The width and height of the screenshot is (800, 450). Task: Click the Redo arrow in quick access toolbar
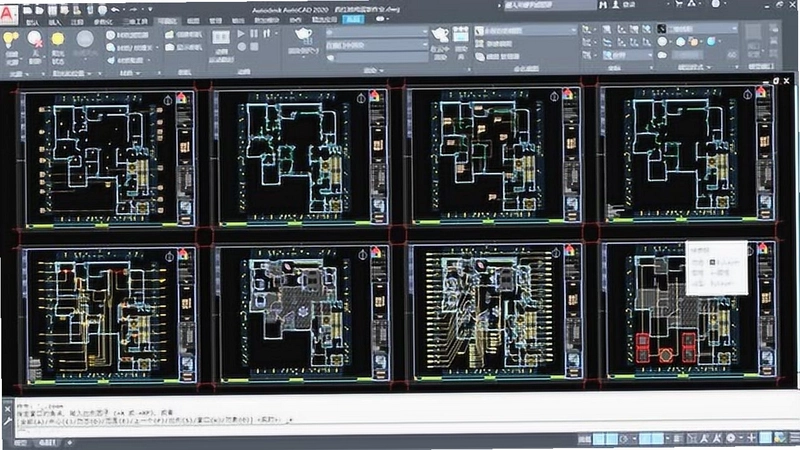point(132,10)
